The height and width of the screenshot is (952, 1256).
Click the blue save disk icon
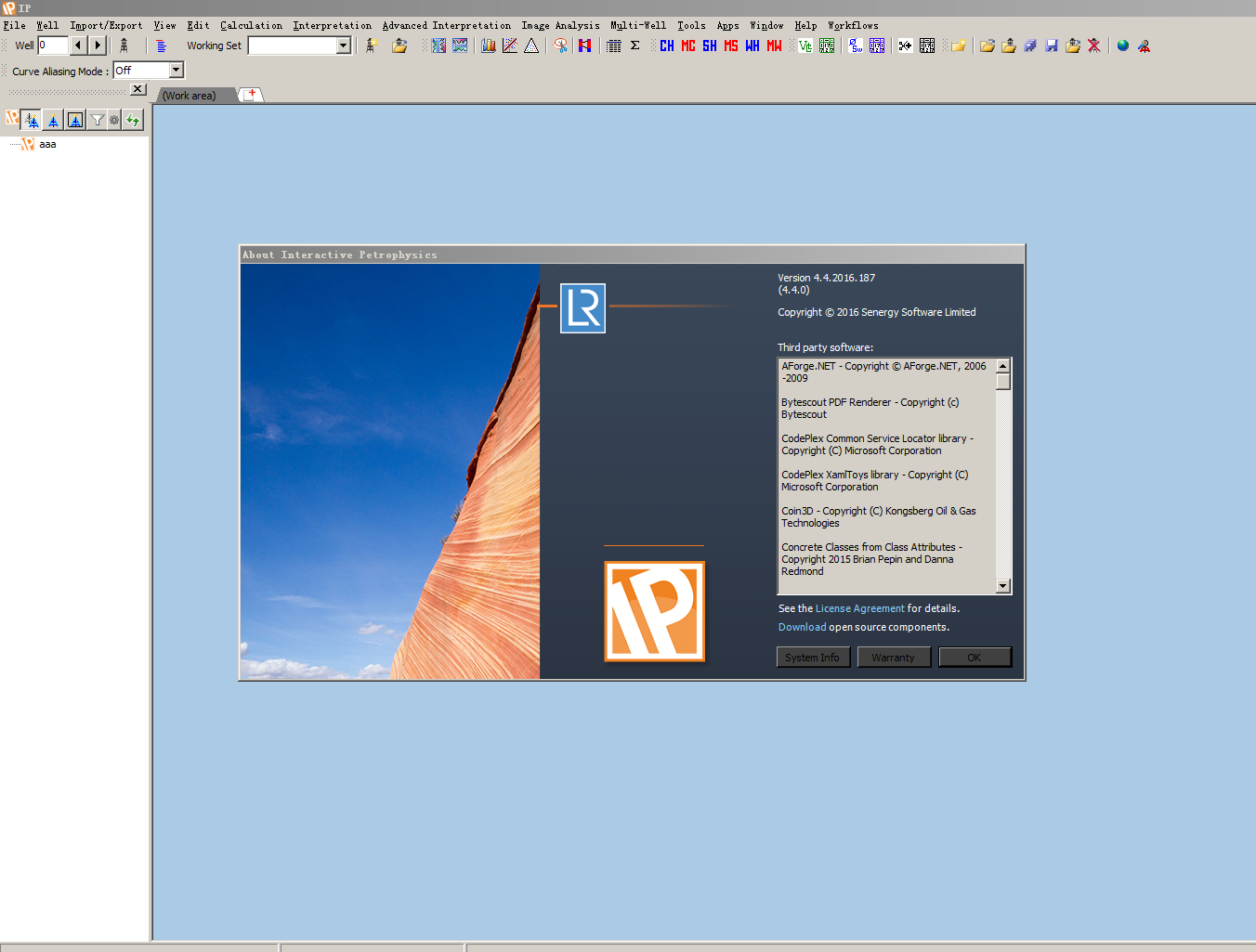click(x=1052, y=46)
